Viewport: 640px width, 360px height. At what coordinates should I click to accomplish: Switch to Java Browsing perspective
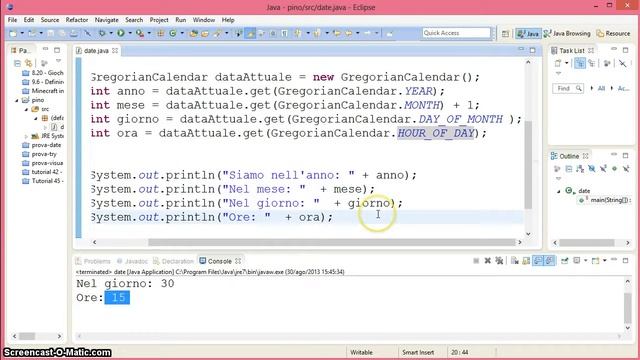coord(567,33)
